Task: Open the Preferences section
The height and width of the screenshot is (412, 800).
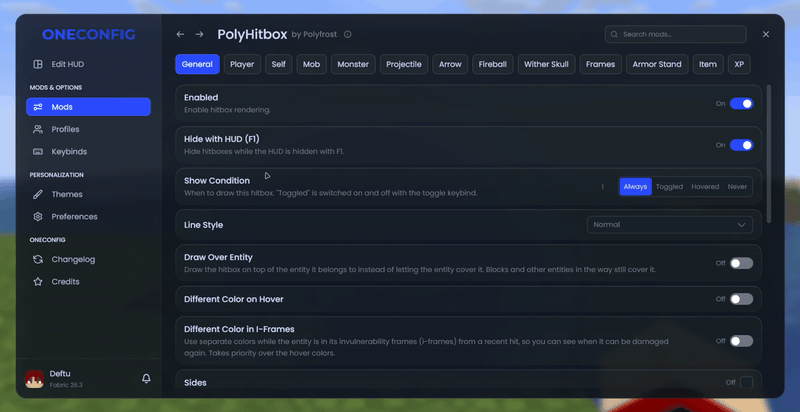Action: coord(88,217)
